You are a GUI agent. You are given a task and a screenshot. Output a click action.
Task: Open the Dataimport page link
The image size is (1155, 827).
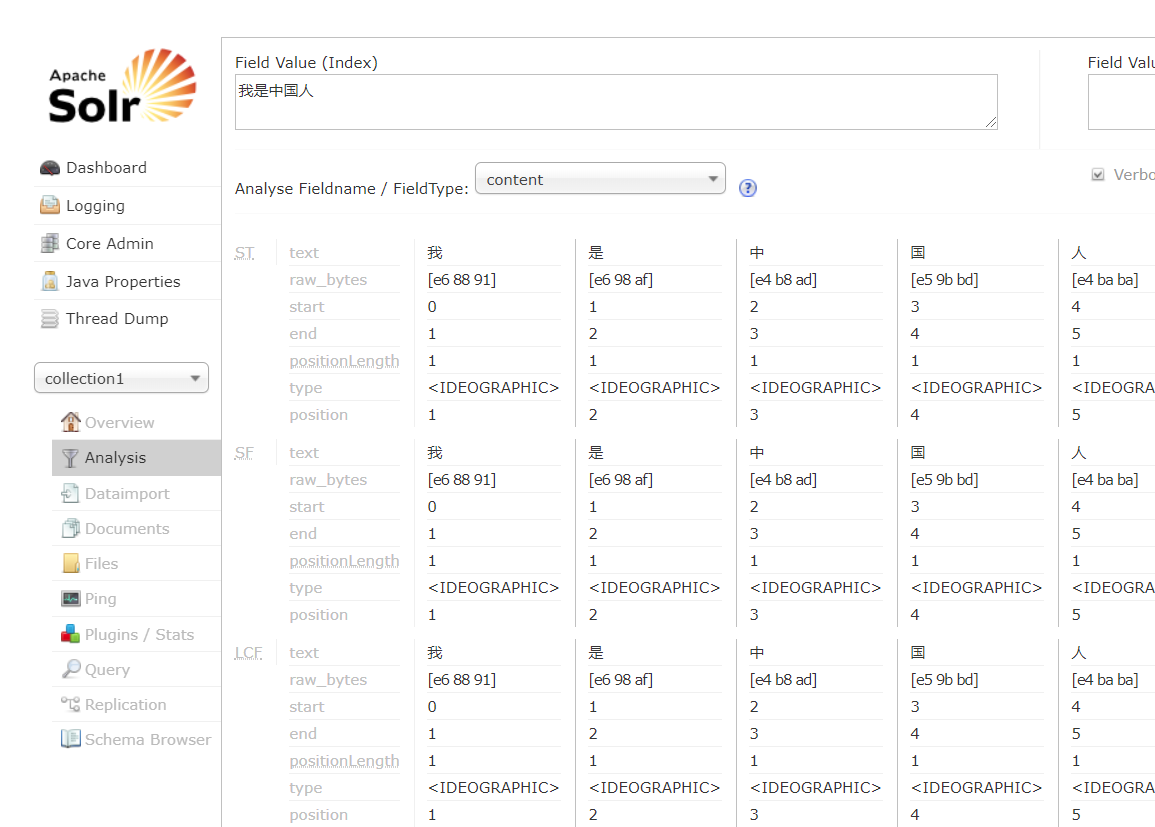tap(127, 494)
